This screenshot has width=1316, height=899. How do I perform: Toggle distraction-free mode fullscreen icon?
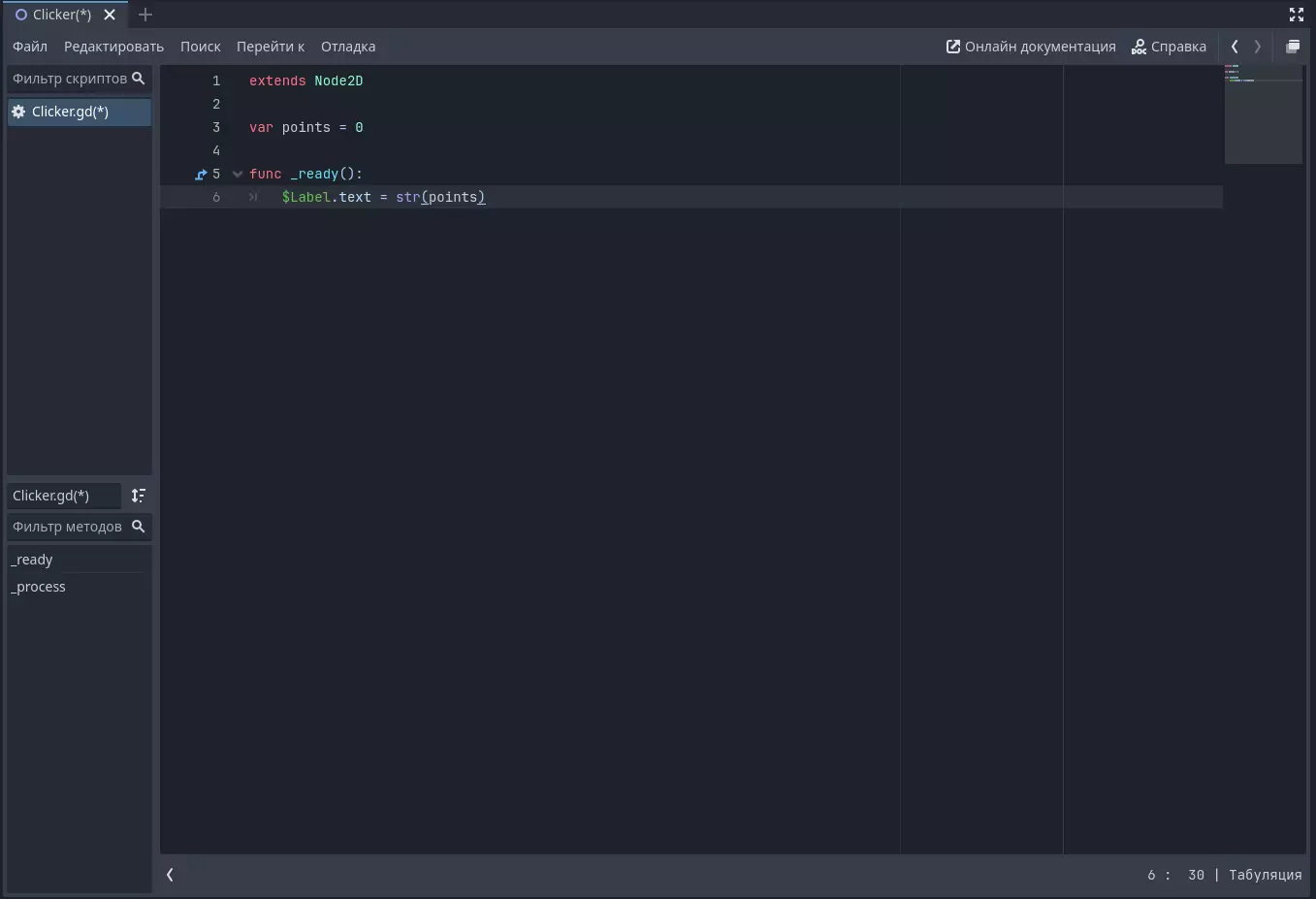(x=1296, y=15)
